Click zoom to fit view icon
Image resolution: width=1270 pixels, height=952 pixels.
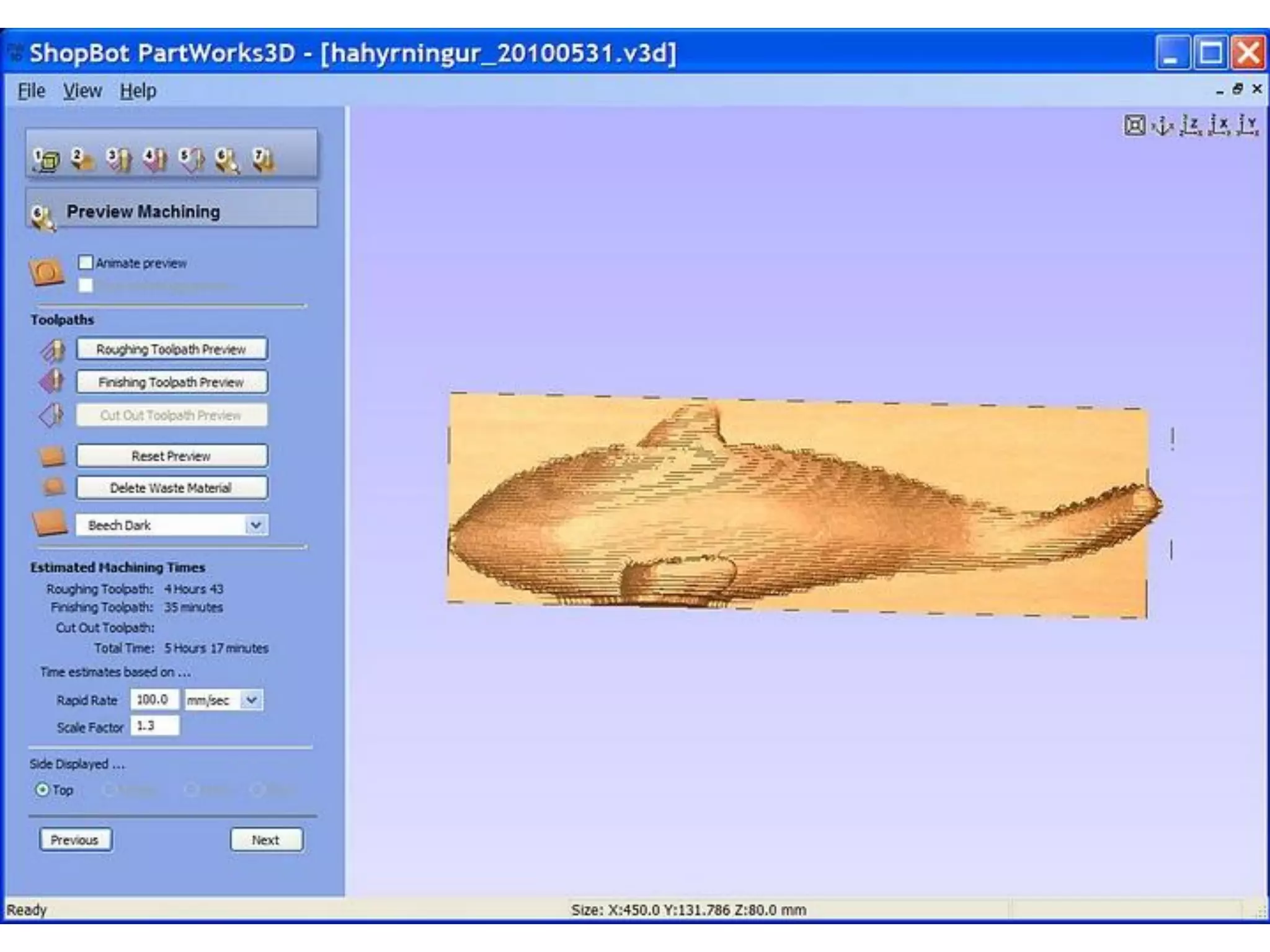click(x=1134, y=126)
